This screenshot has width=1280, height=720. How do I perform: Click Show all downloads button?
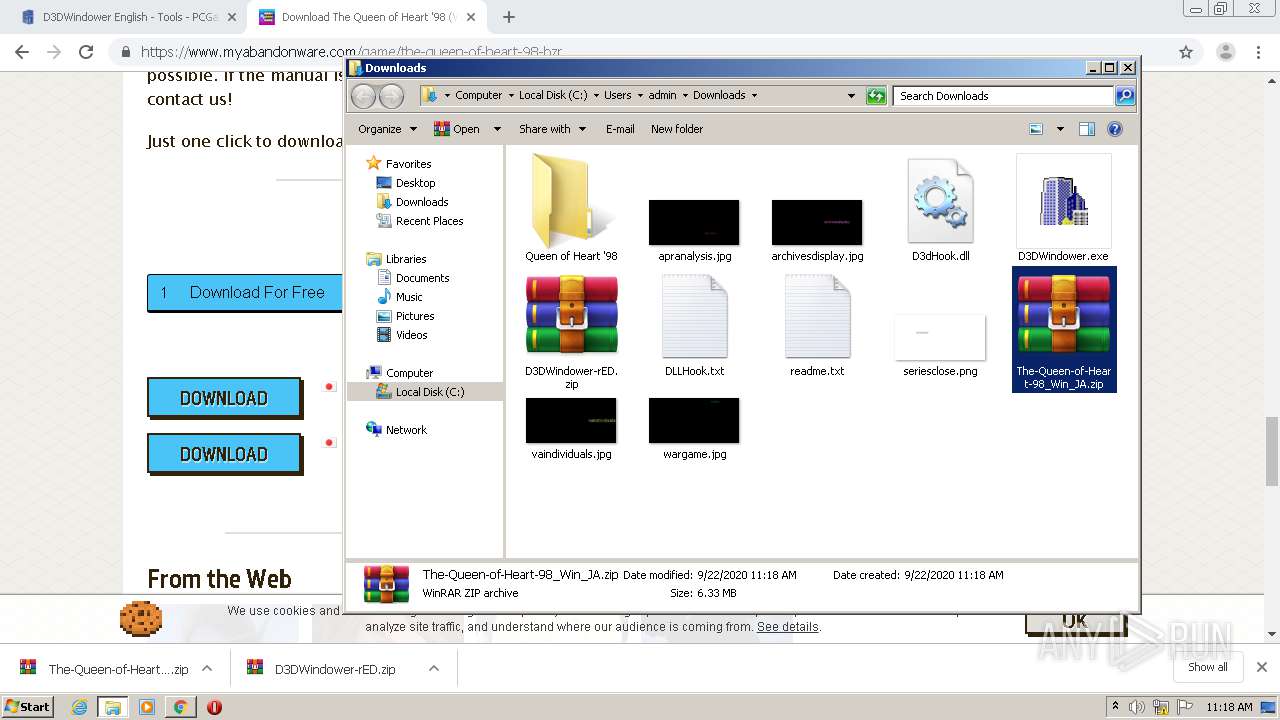1208,667
